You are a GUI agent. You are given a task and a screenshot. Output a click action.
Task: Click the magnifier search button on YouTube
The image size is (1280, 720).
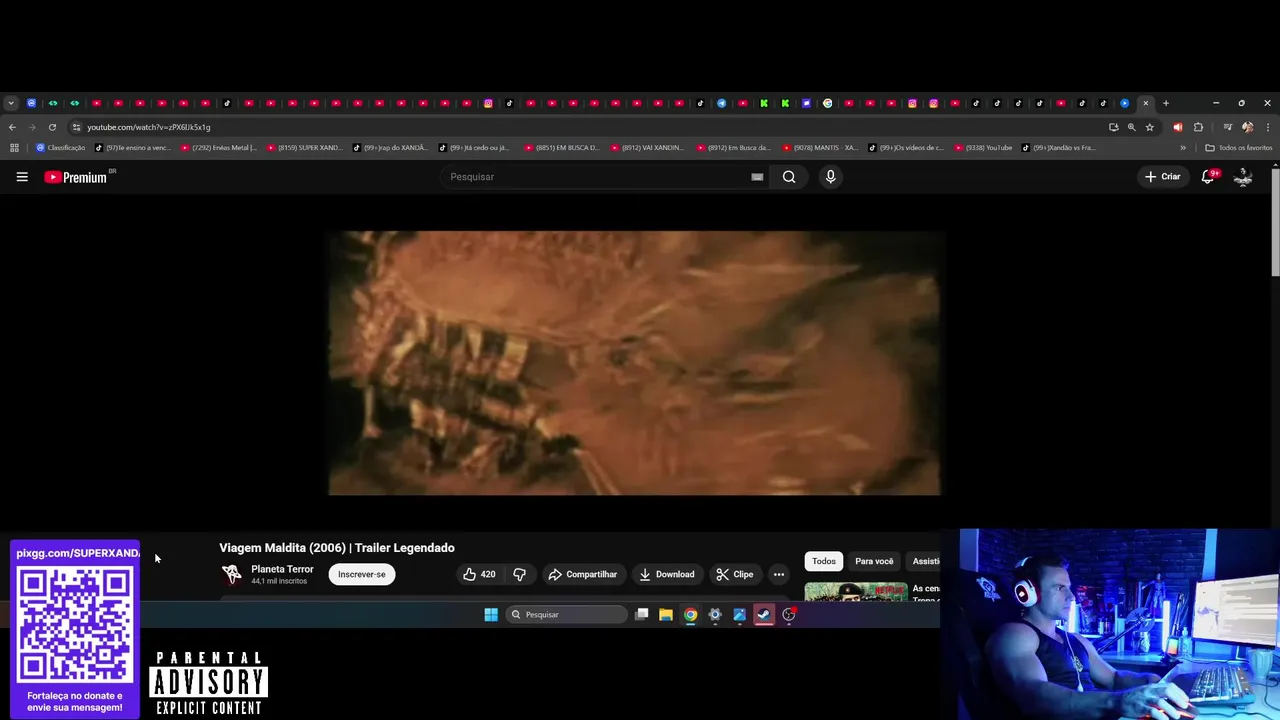789,177
